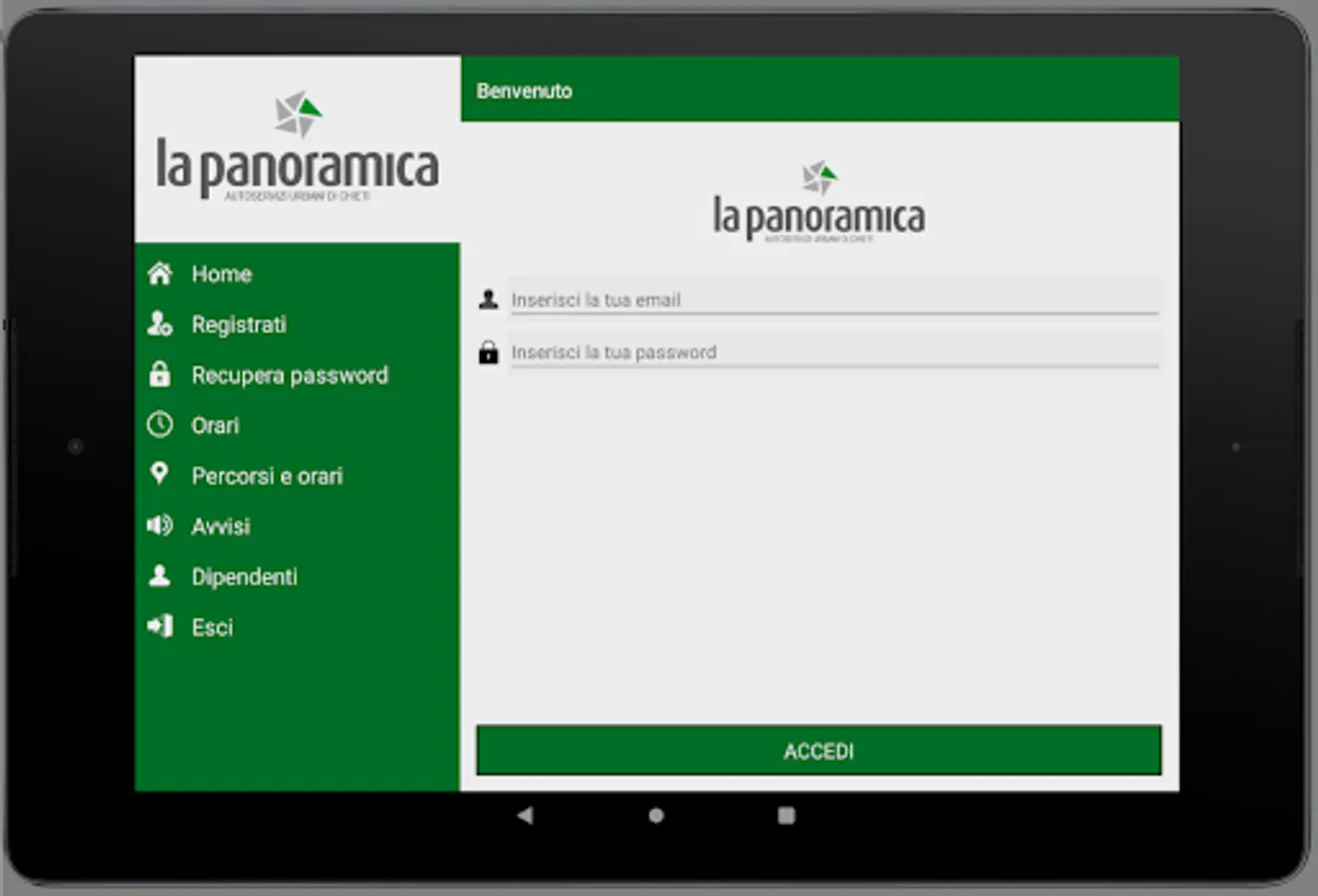Click the la panoramica logo in sidebar
Viewport: 1318px width, 896px height.
coord(298,147)
